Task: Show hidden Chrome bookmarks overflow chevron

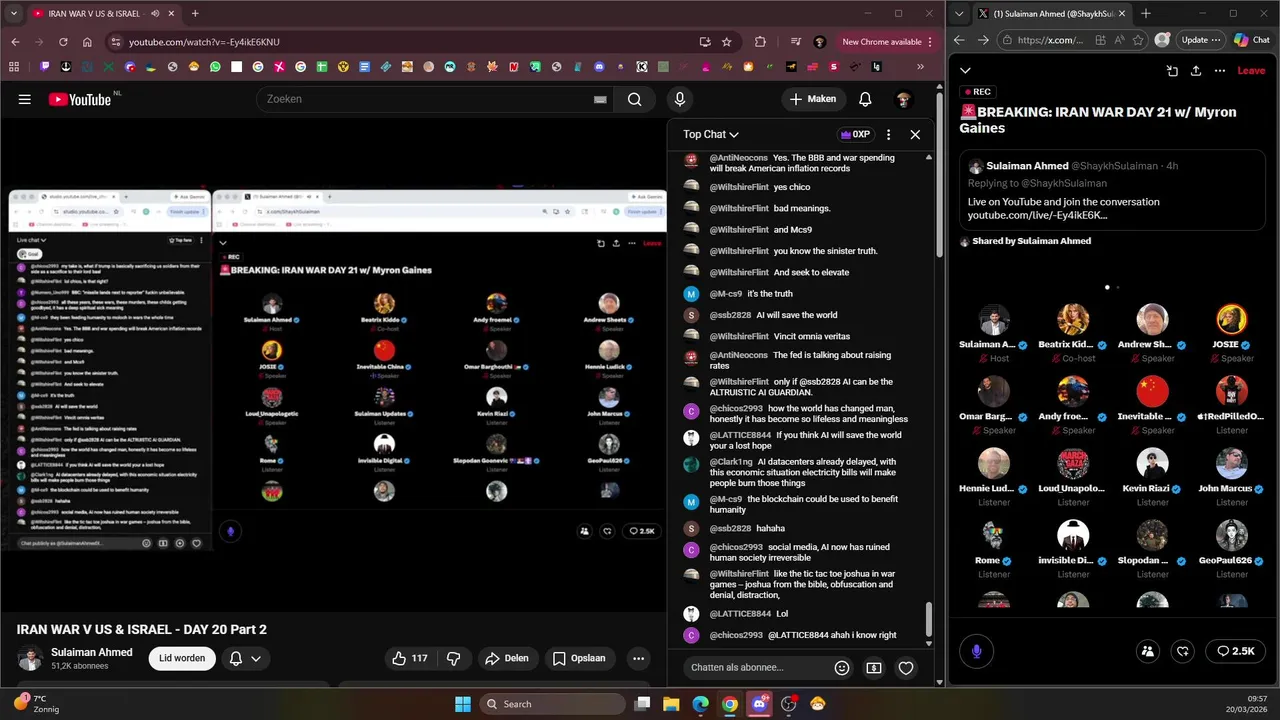Action: (x=920, y=67)
